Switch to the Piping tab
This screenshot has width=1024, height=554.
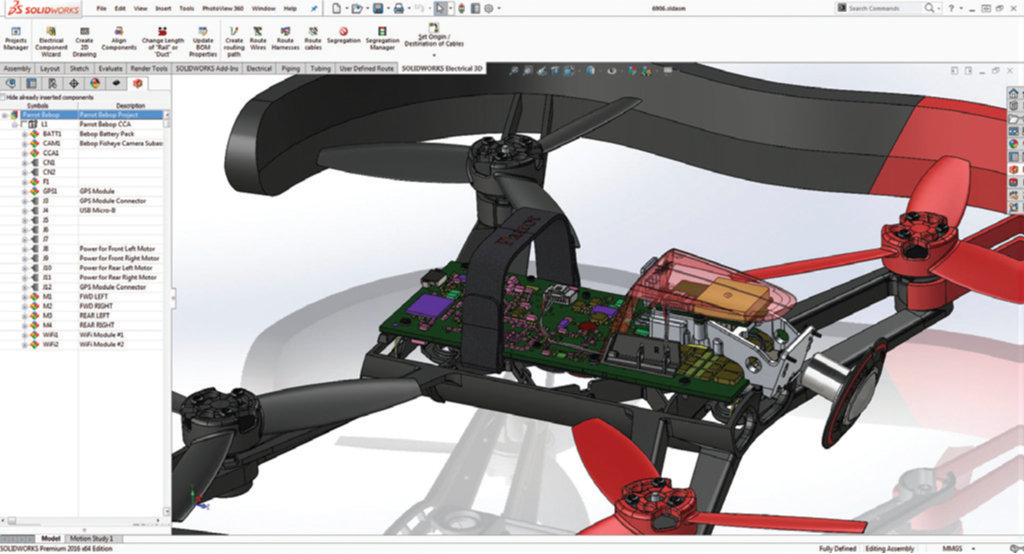point(289,69)
